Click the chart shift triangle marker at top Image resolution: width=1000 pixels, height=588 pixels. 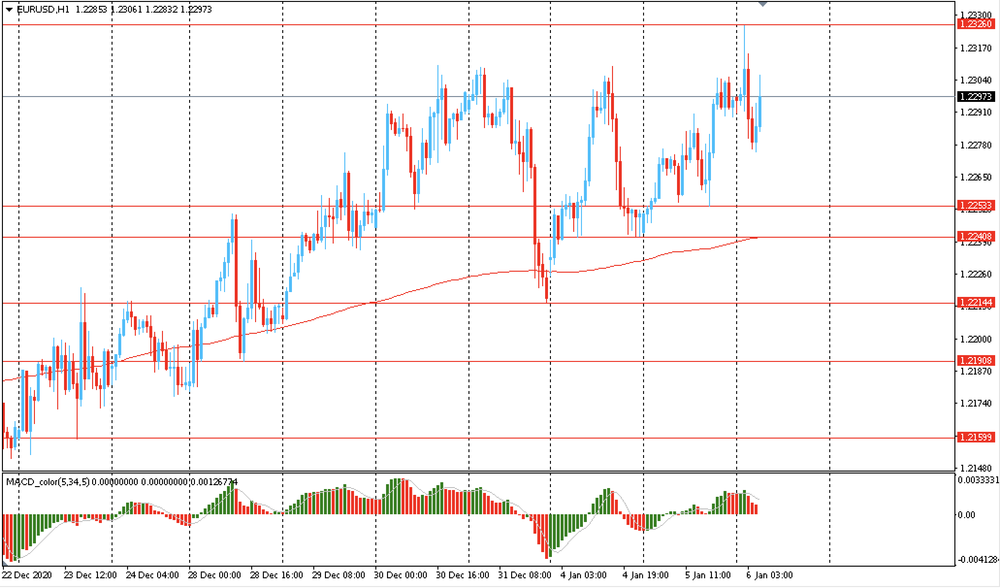[x=763, y=4]
